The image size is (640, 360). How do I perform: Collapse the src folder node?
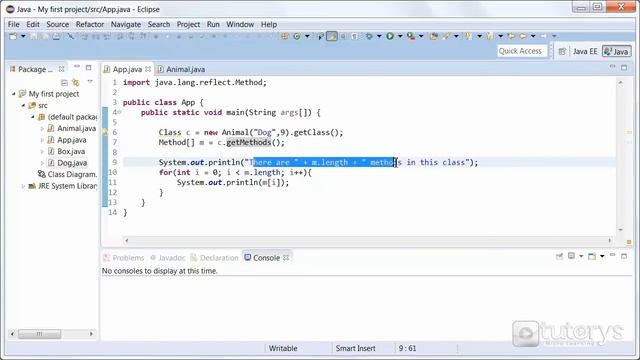tap(23, 105)
